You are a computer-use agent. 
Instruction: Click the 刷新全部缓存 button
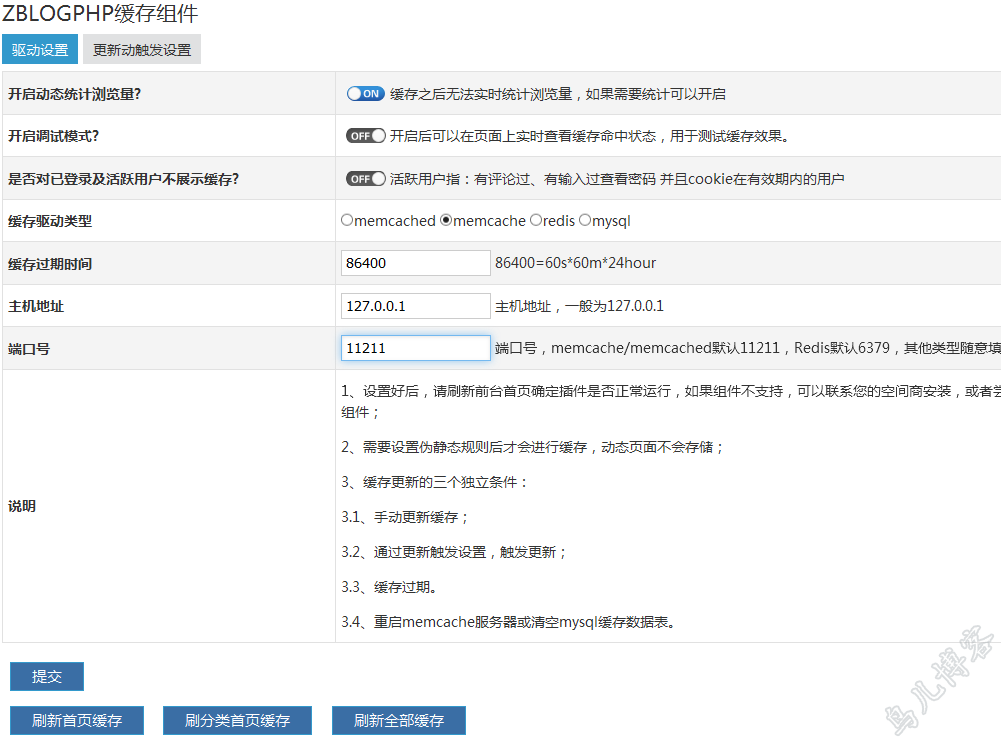tap(399, 720)
